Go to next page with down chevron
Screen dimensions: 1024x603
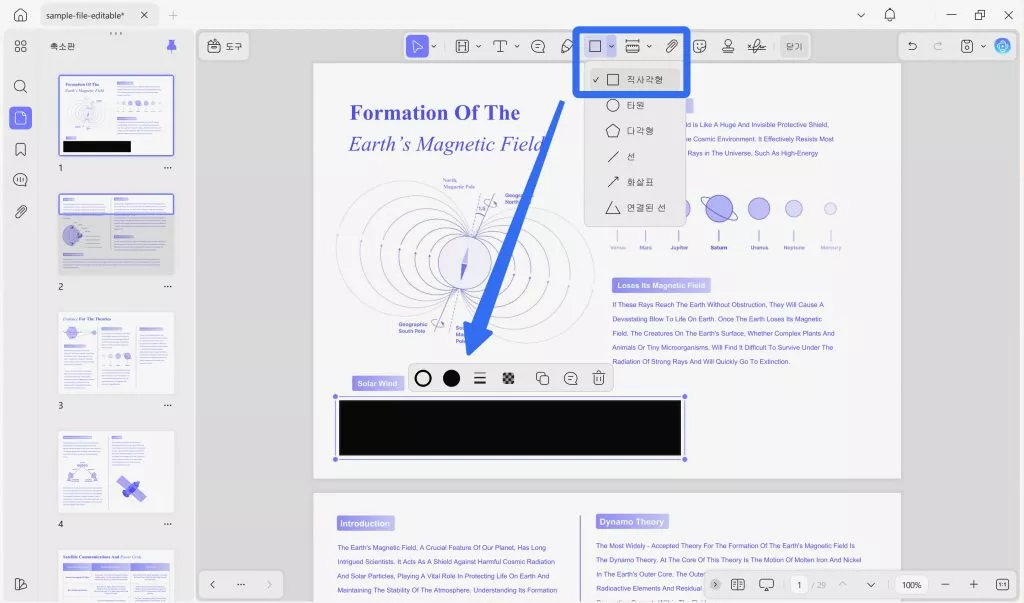point(871,585)
